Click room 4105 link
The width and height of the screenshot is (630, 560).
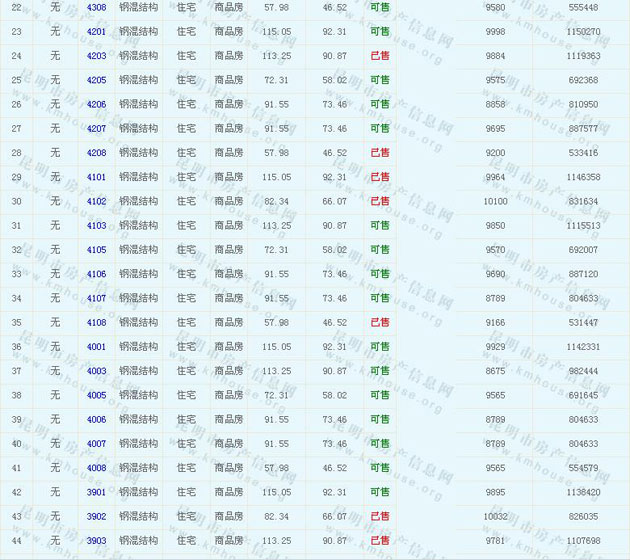[x=96, y=250]
